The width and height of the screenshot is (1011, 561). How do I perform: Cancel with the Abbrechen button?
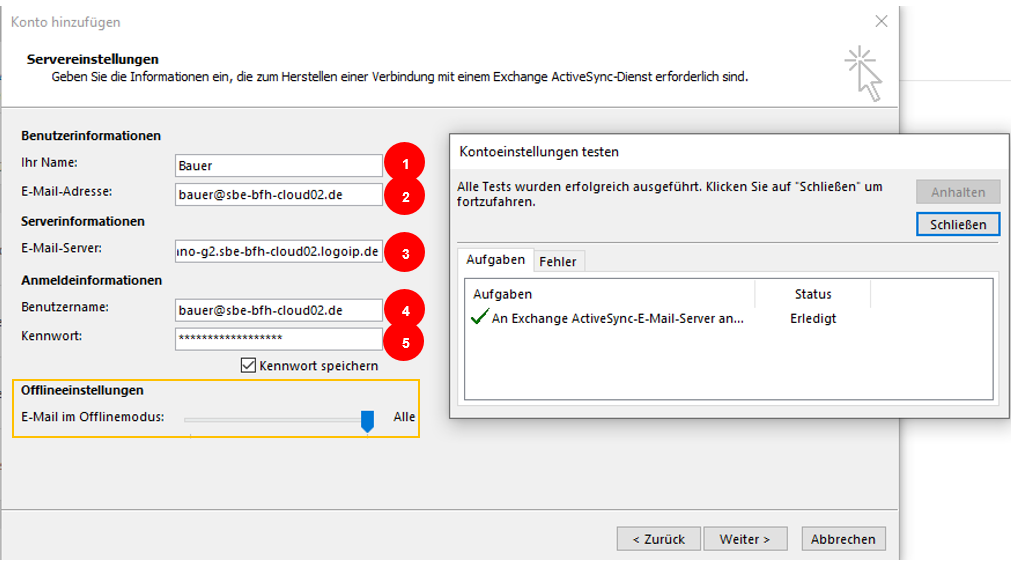click(843, 539)
